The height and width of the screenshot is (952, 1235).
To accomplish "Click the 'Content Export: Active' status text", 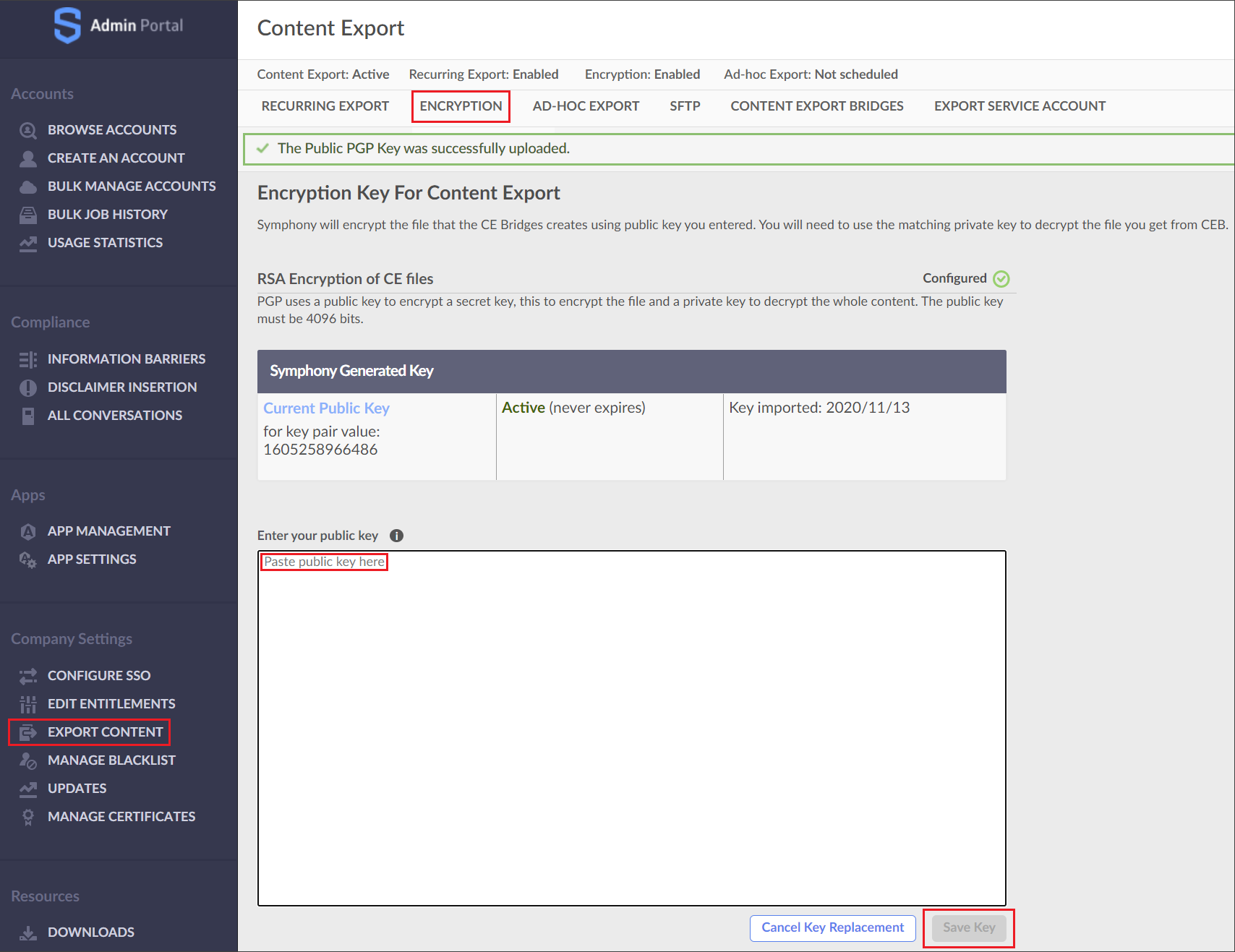I will [x=323, y=74].
